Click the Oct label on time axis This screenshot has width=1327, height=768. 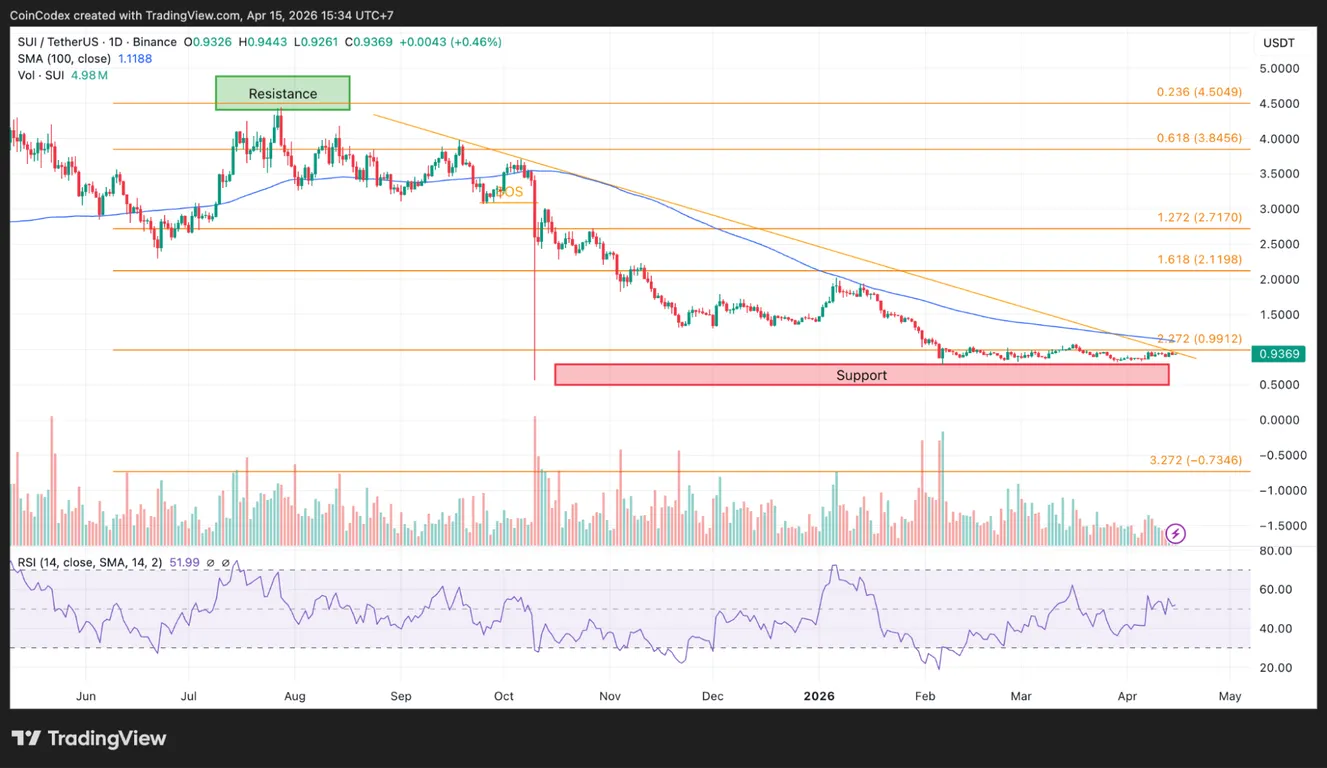(503, 696)
